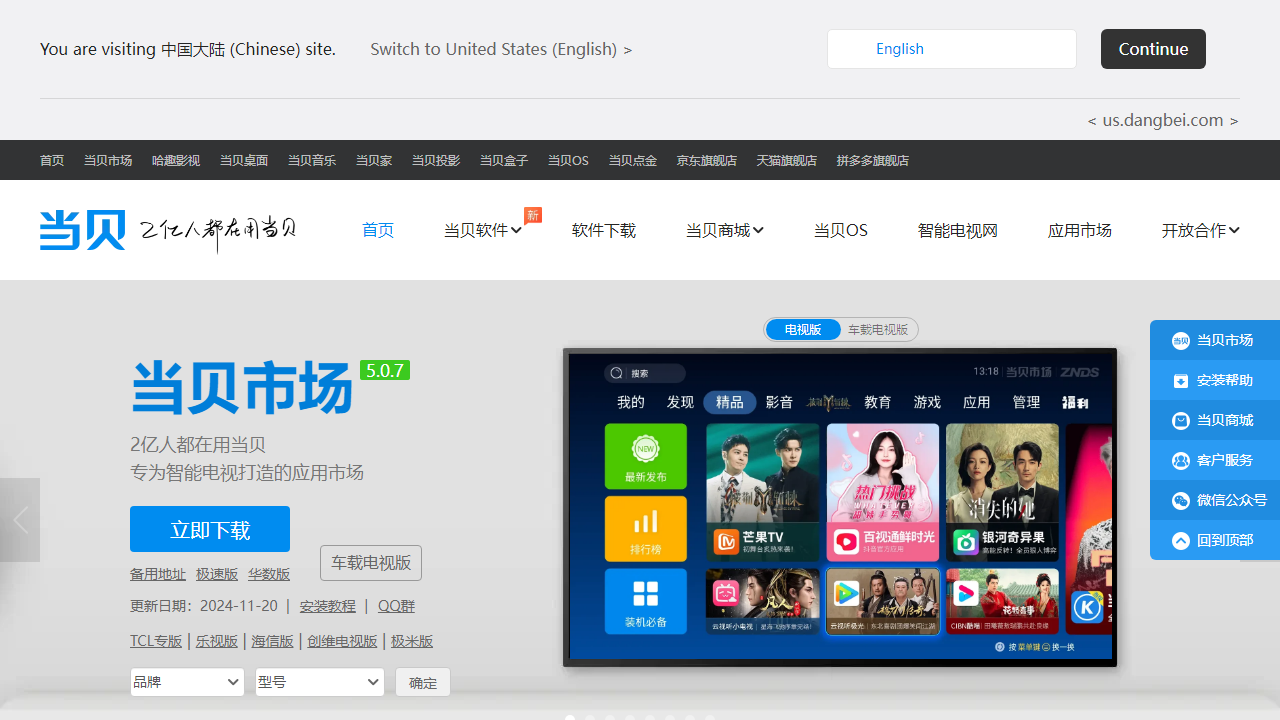Open 天猫旗舰店 in top bar
1280x720 pixels.
tap(787, 160)
